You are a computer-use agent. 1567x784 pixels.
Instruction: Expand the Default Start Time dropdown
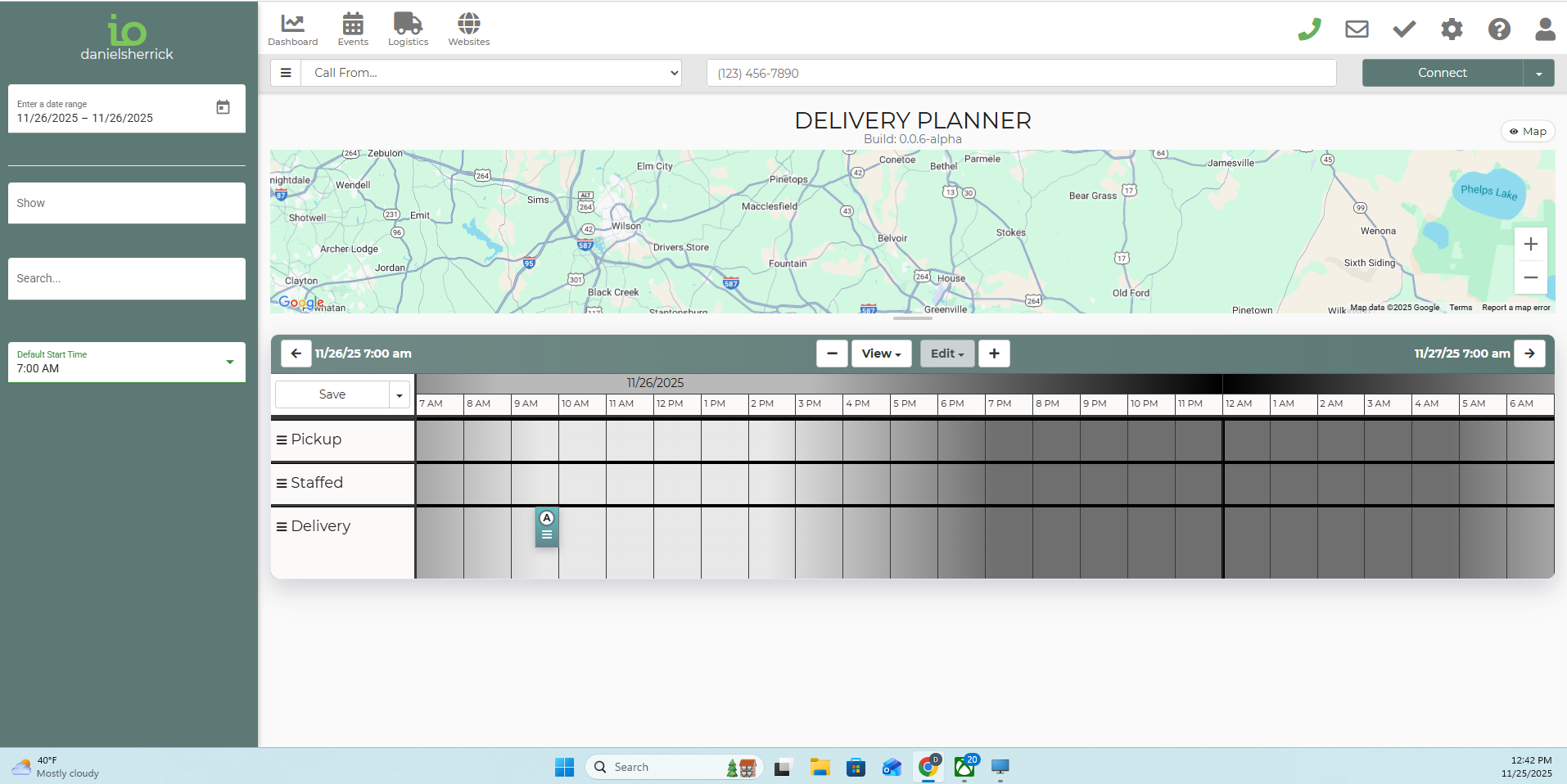(229, 362)
